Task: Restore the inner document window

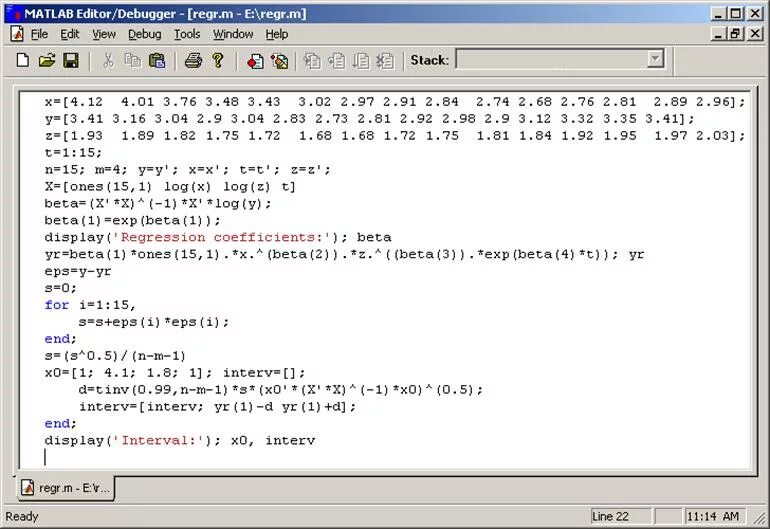Action: pyautogui.click(x=735, y=34)
